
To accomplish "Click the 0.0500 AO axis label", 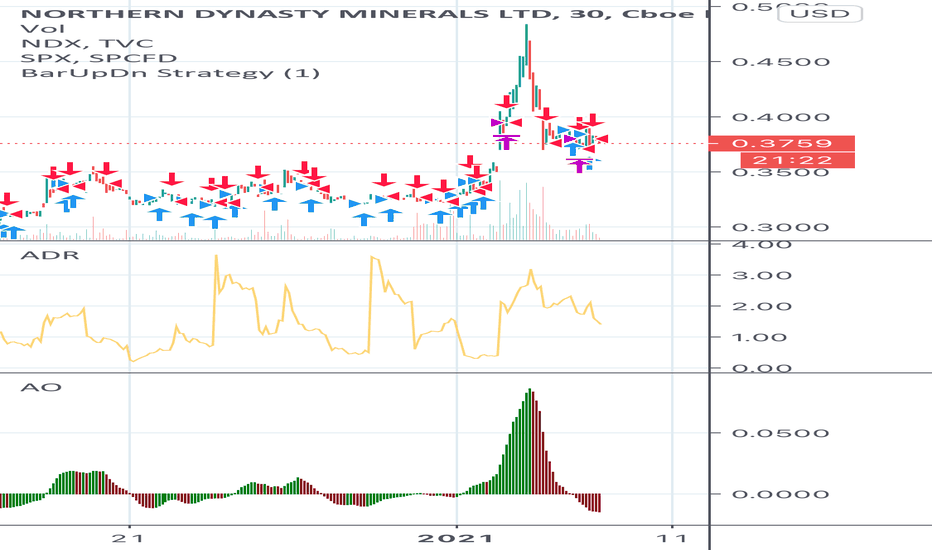I will pyautogui.click(x=781, y=433).
